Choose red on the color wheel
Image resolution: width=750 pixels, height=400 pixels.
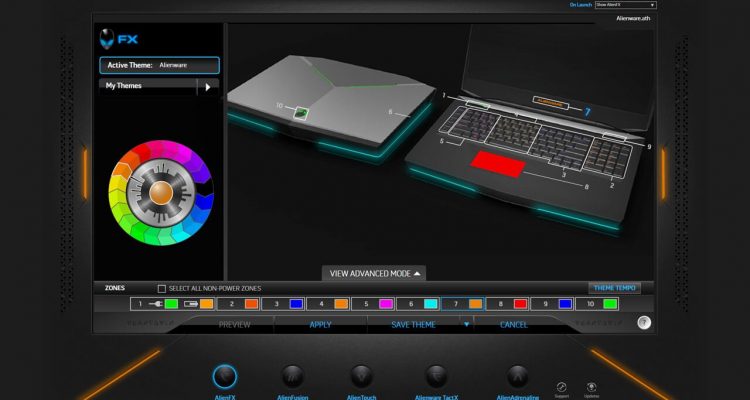[142, 152]
